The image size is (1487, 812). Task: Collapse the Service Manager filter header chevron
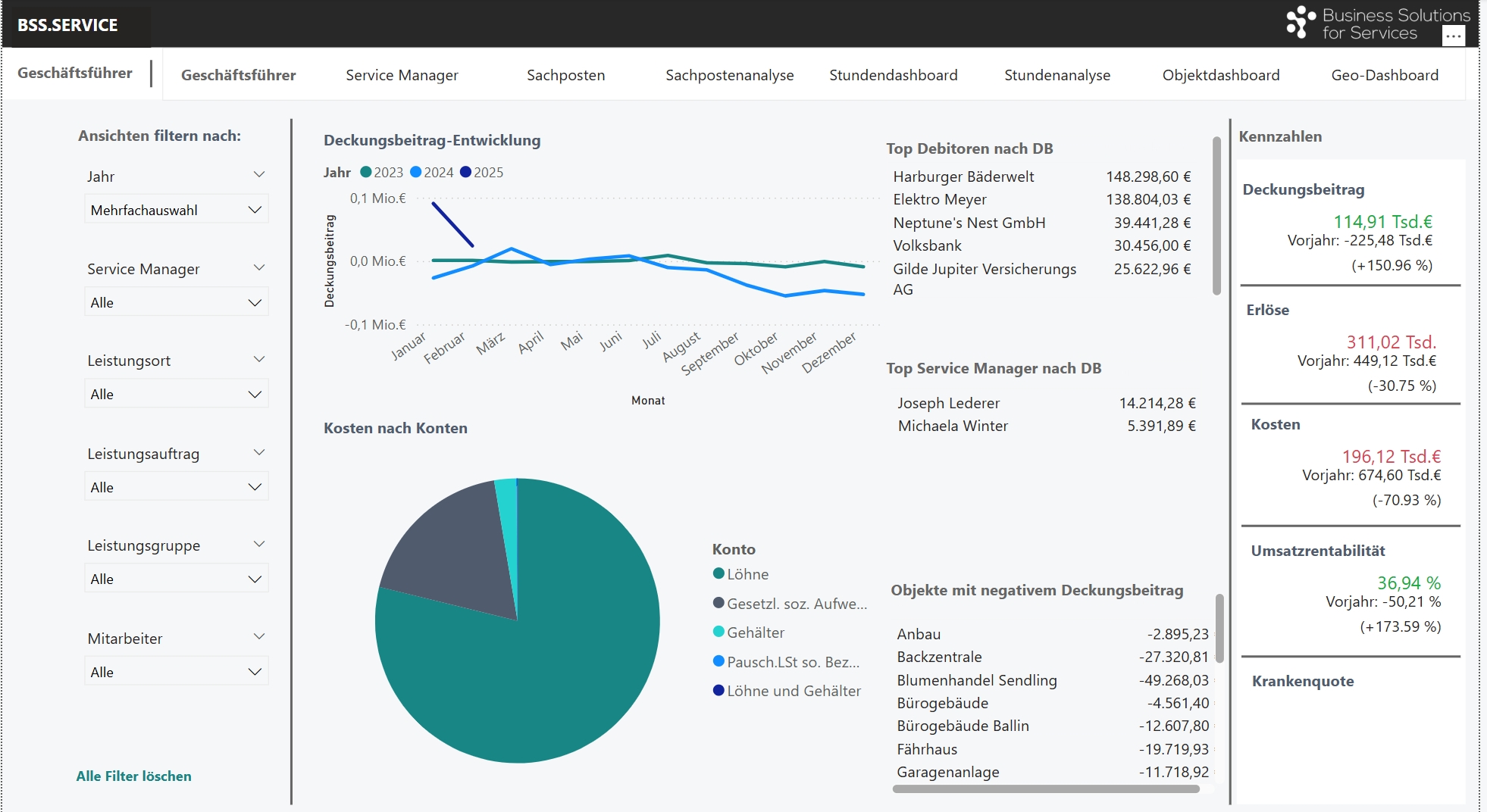pos(258,268)
